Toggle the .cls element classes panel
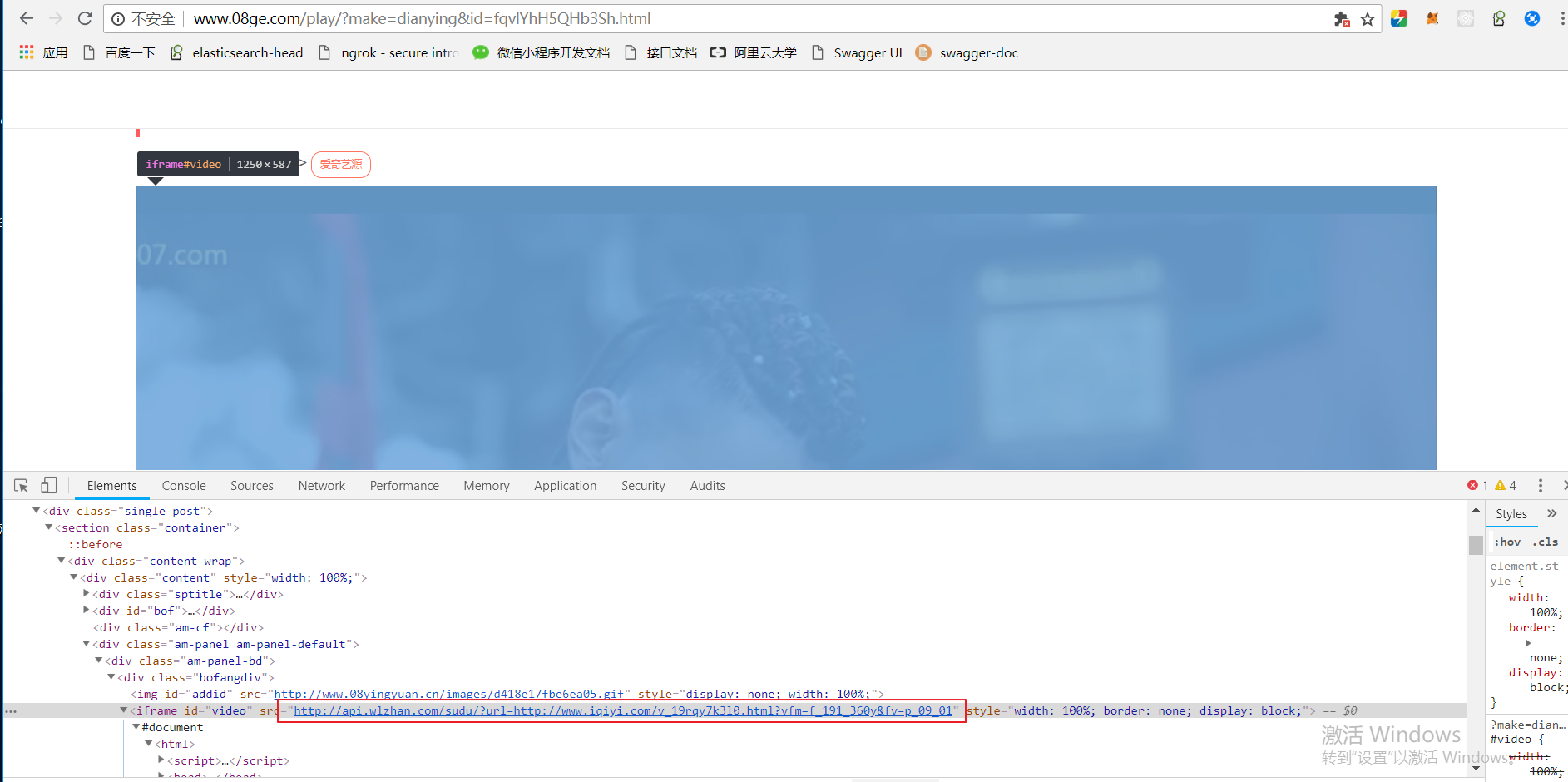Viewport: 1568px width, 782px height. point(1546,542)
